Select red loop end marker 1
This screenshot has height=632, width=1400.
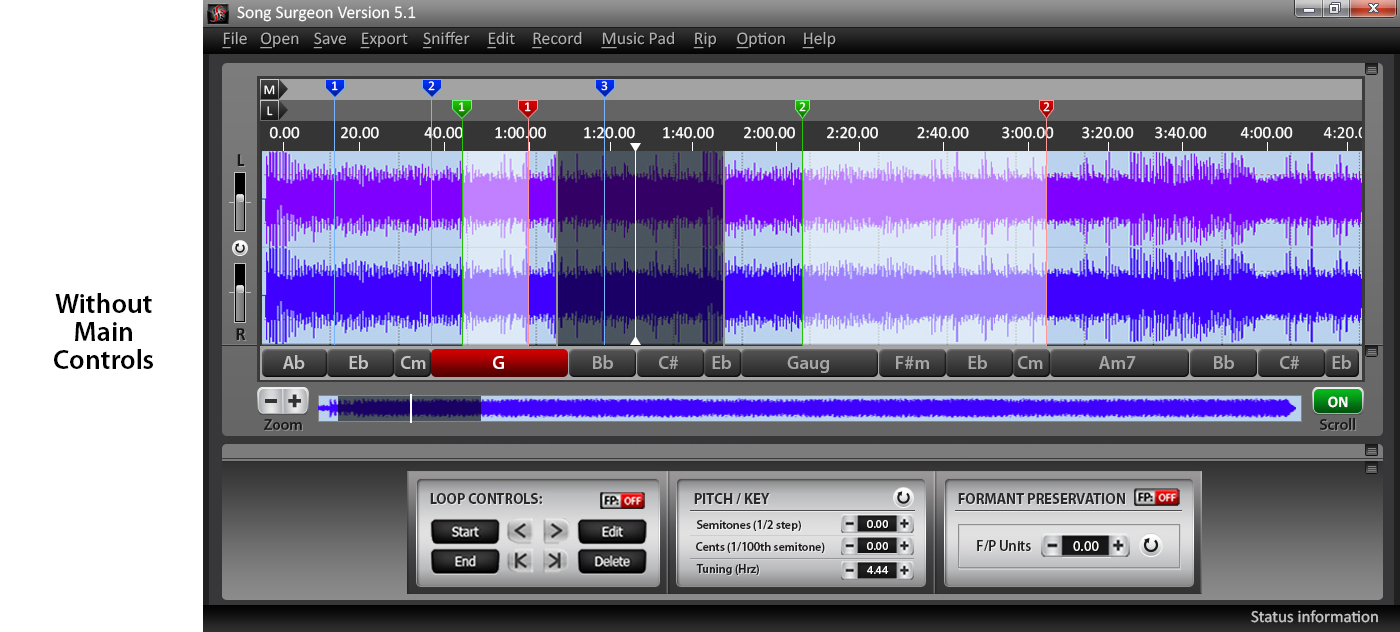click(528, 108)
